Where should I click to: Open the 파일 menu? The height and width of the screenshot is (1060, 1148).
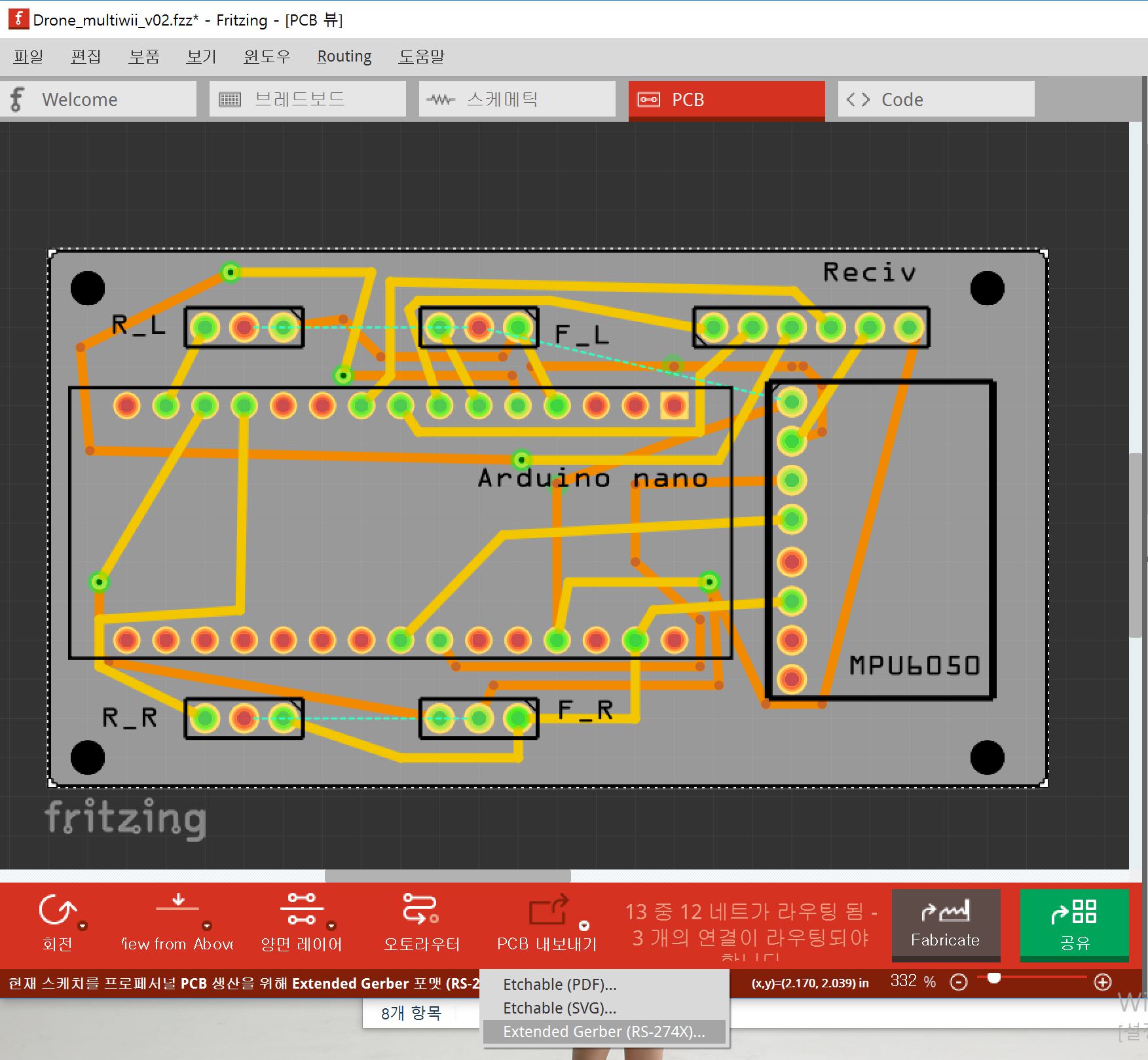(28, 56)
